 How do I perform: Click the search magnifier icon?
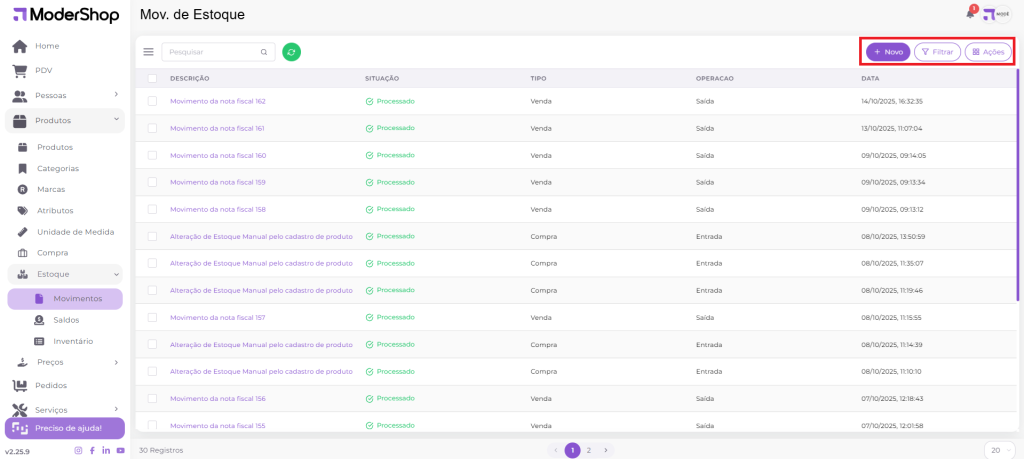[264, 52]
